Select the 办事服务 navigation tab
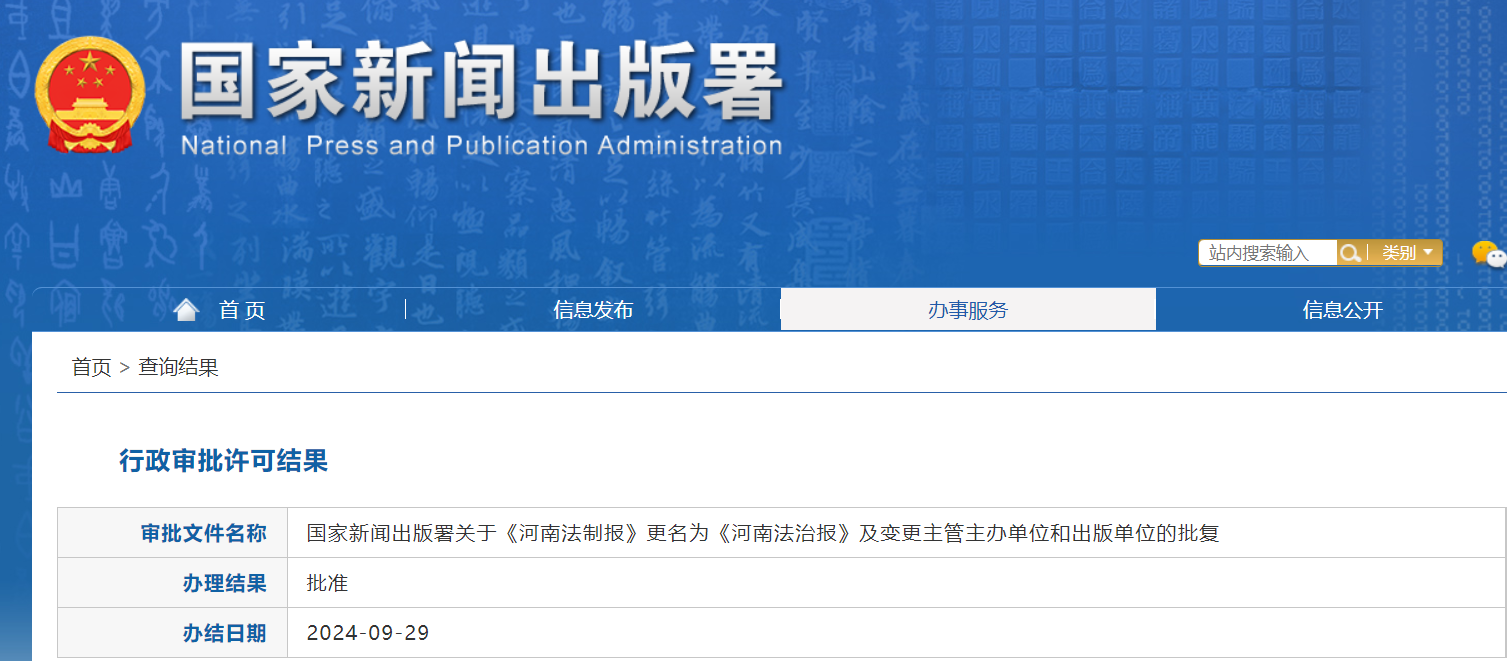 pyautogui.click(x=968, y=310)
